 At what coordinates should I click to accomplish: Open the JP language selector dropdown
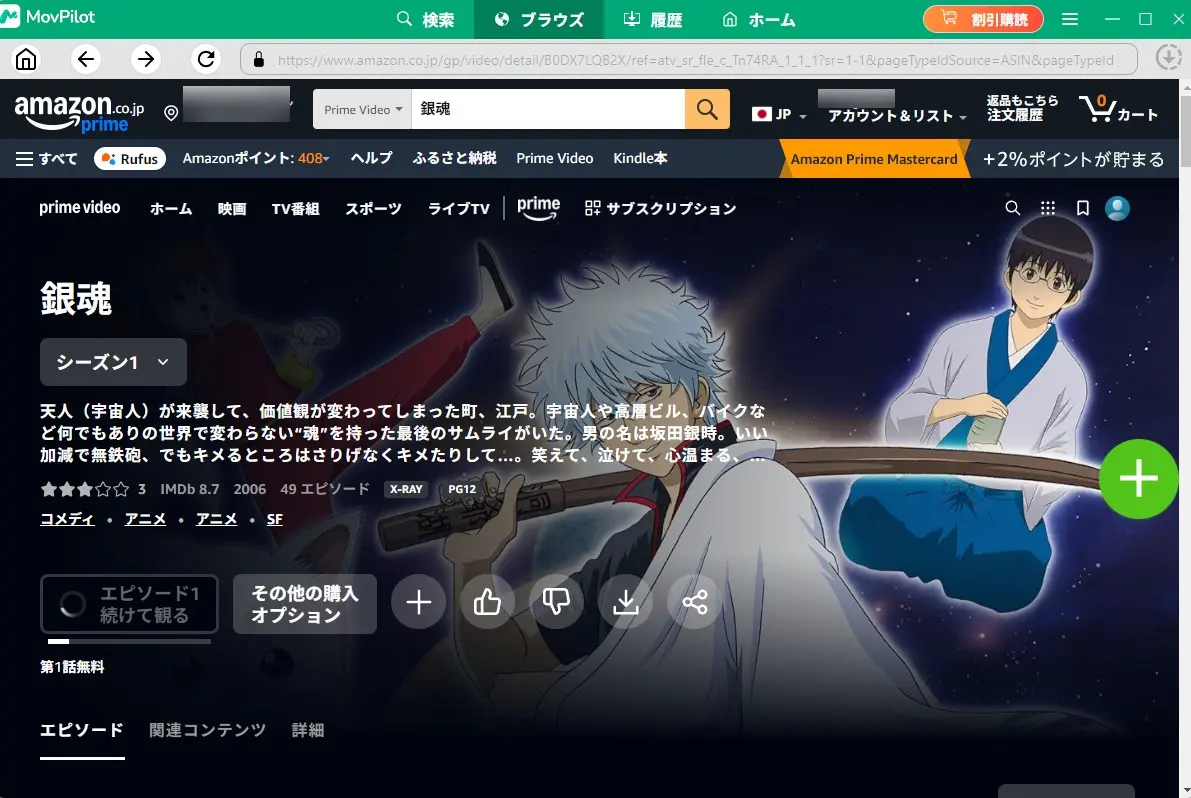click(x=779, y=115)
